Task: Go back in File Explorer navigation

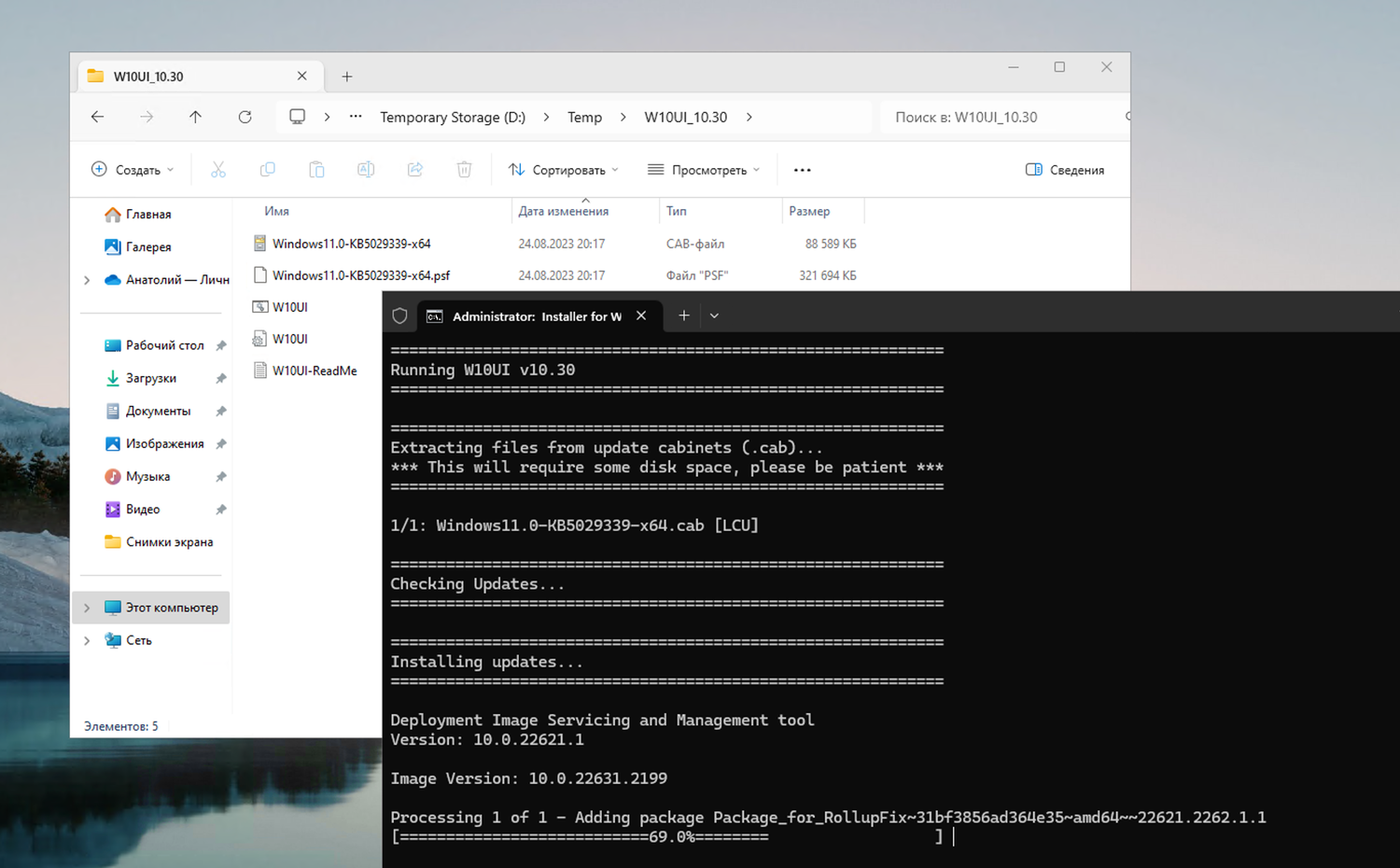Action: (x=97, y=117)
